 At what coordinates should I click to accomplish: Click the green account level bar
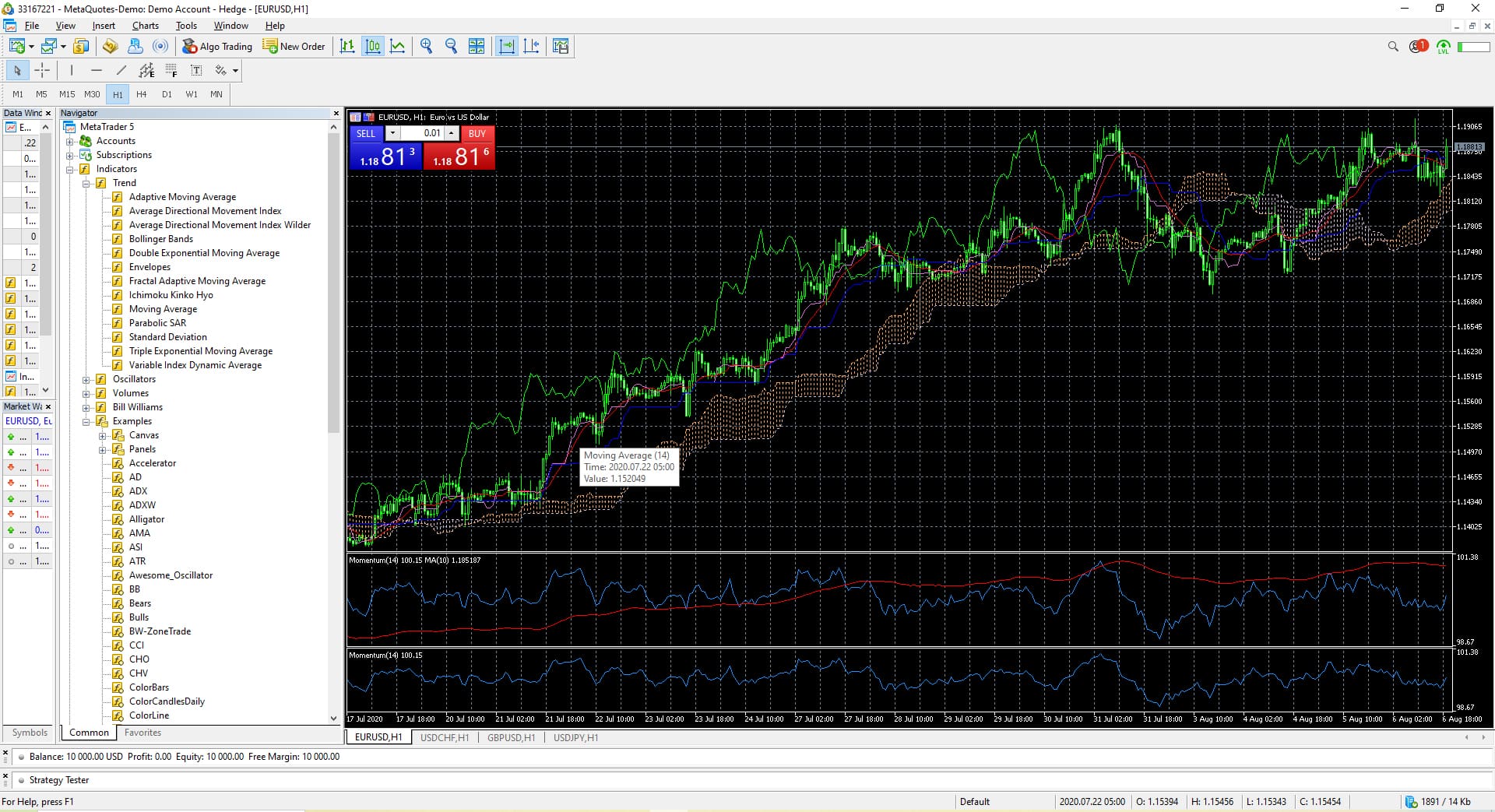coord(1472,46)
